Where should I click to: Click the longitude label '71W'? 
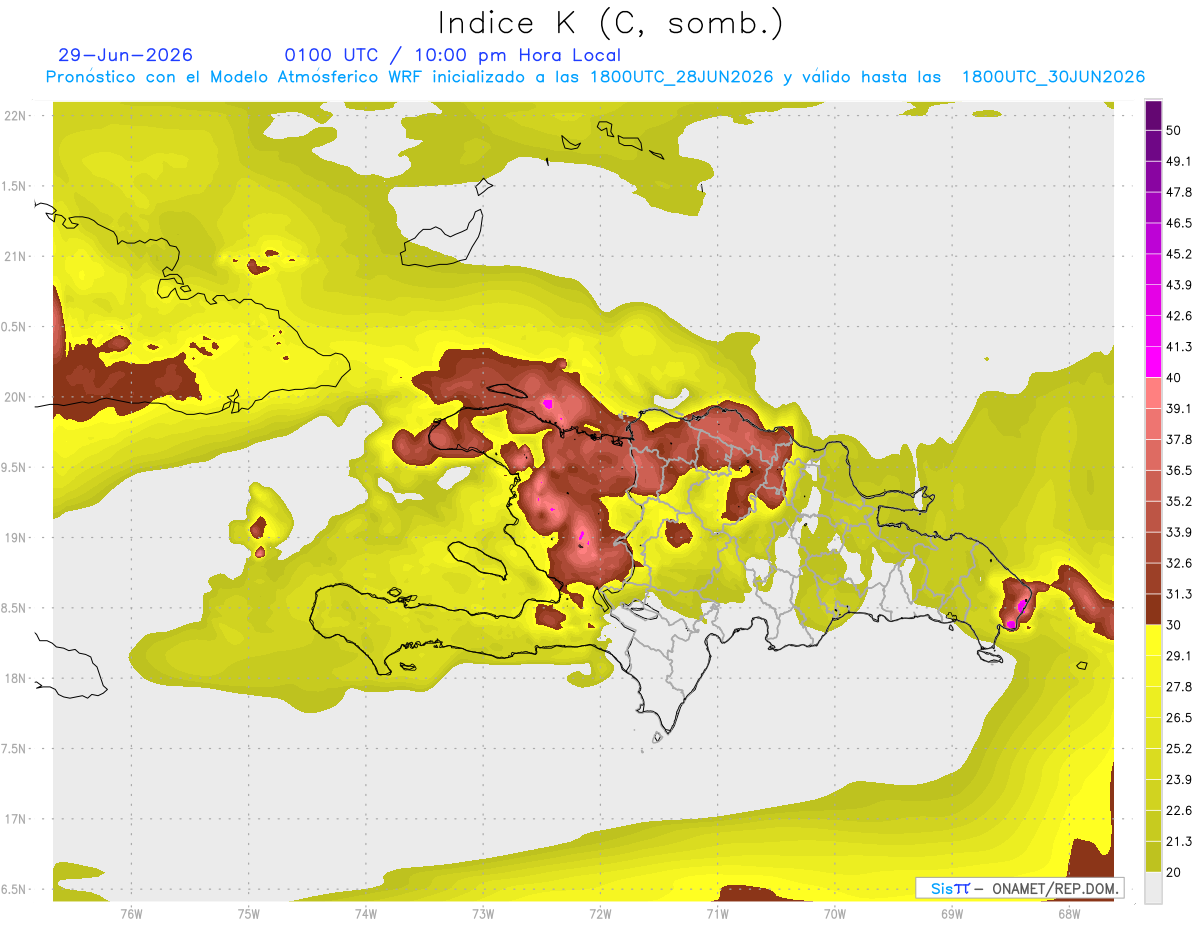[x=717, y=913]
